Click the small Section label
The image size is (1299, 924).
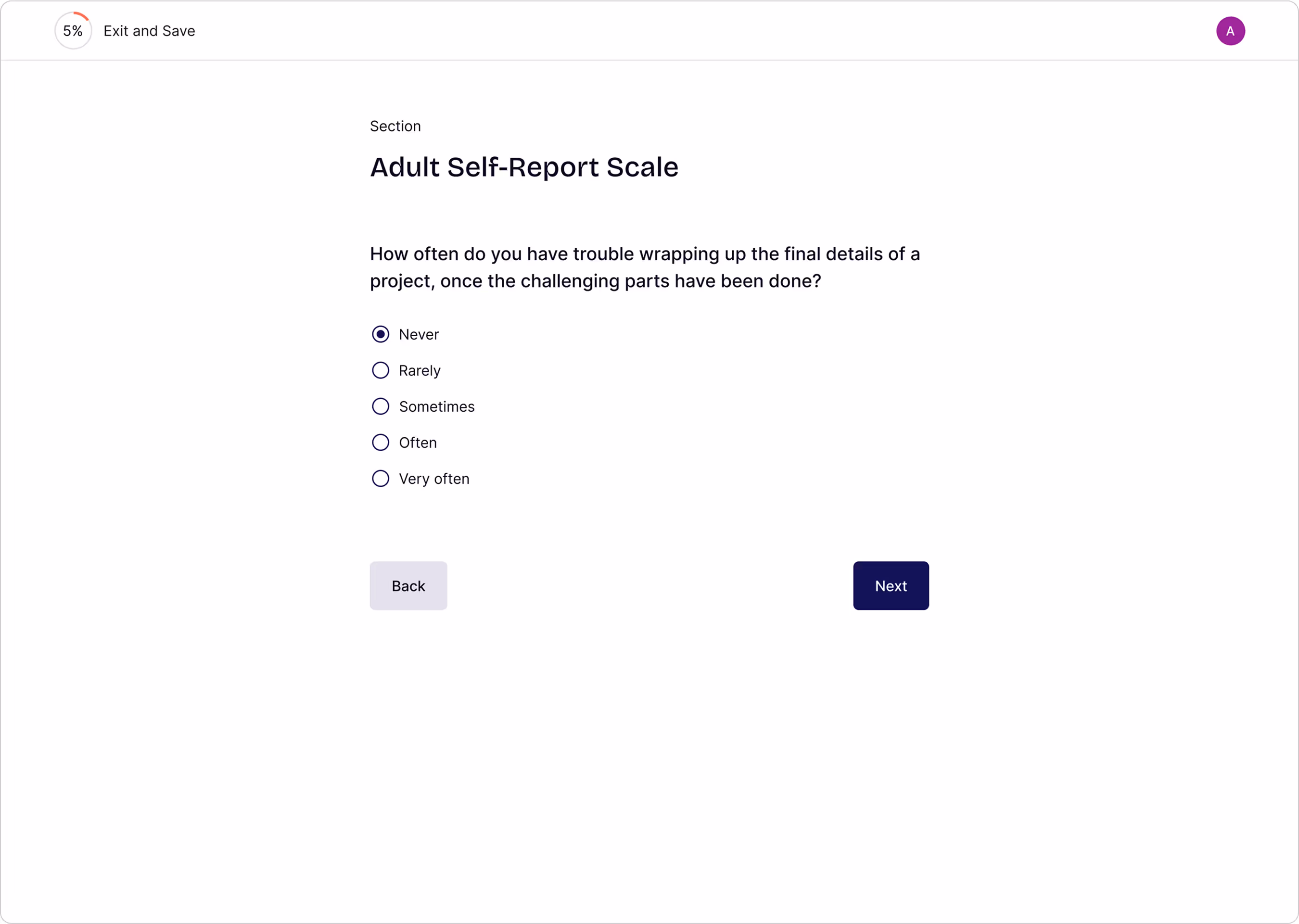(x=395, y=127)
